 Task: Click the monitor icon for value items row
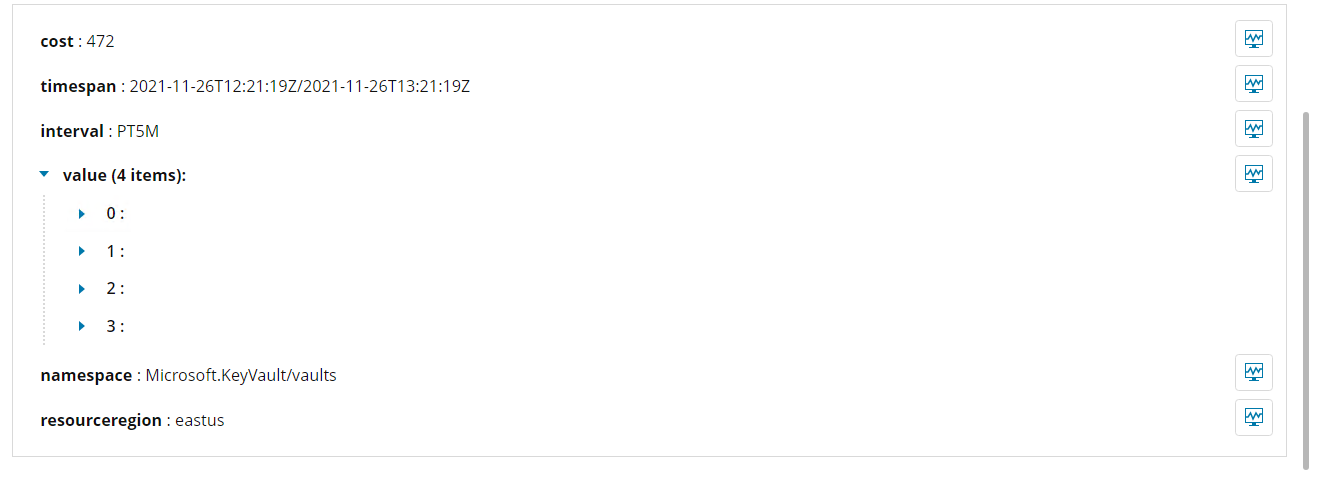pyautogui.click(x=1253, y=173)
